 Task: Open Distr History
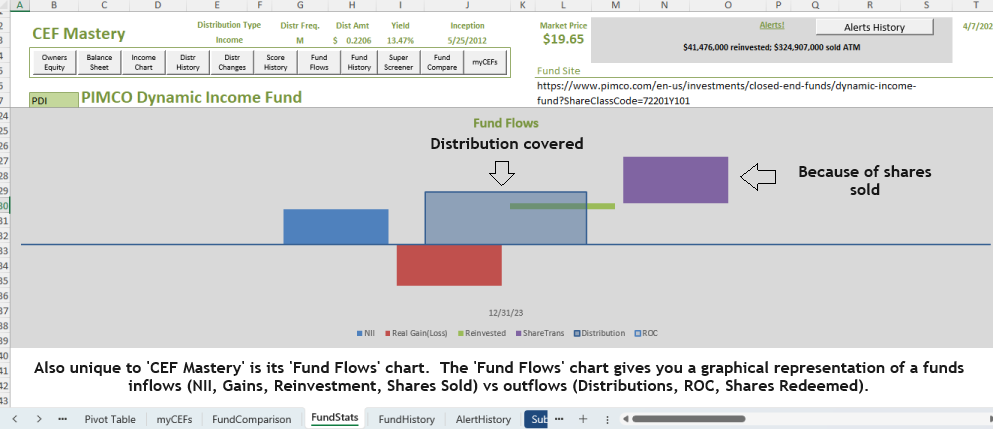(188, 62)
